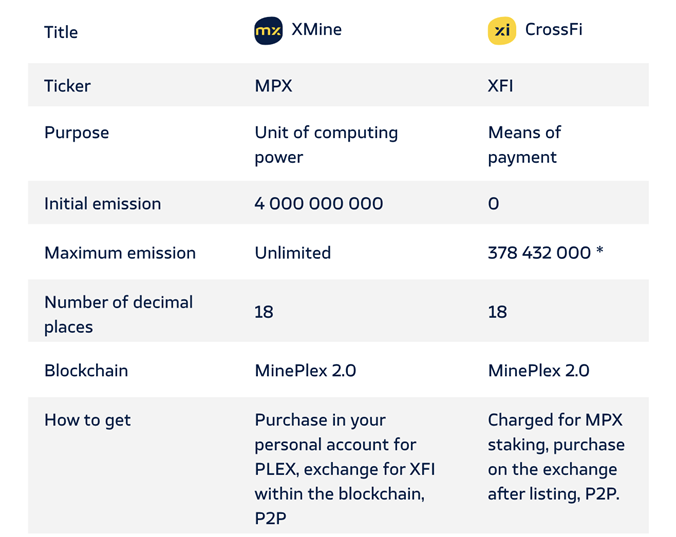Click 'Unit of computing power' text
Viewport: 676px width, 537px height.
point(326,145)
